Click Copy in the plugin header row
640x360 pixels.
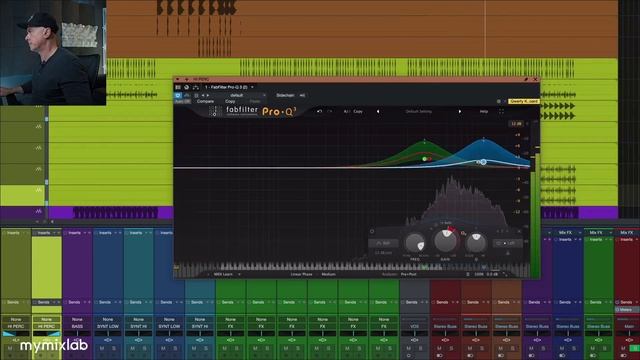tap(230, 101)
